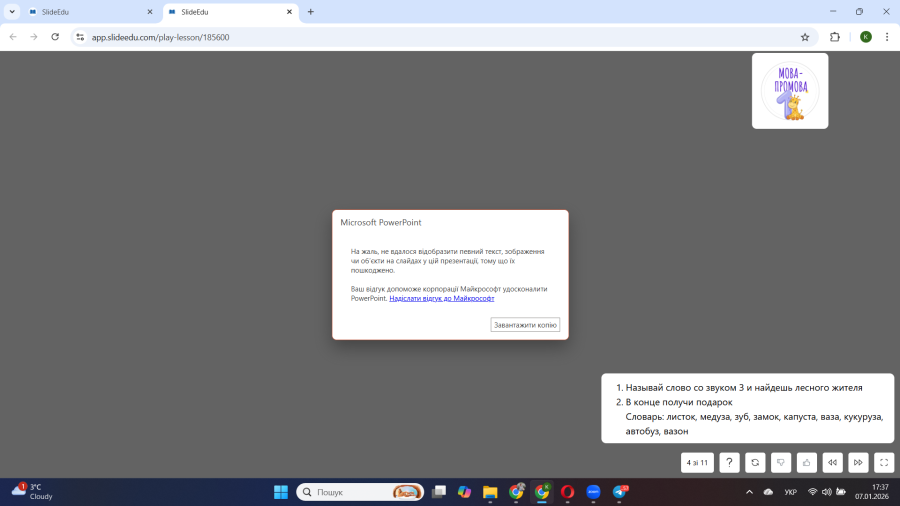Show hidden system tray icons
This screenshot has height=506, width=900.
pos(749,492)
